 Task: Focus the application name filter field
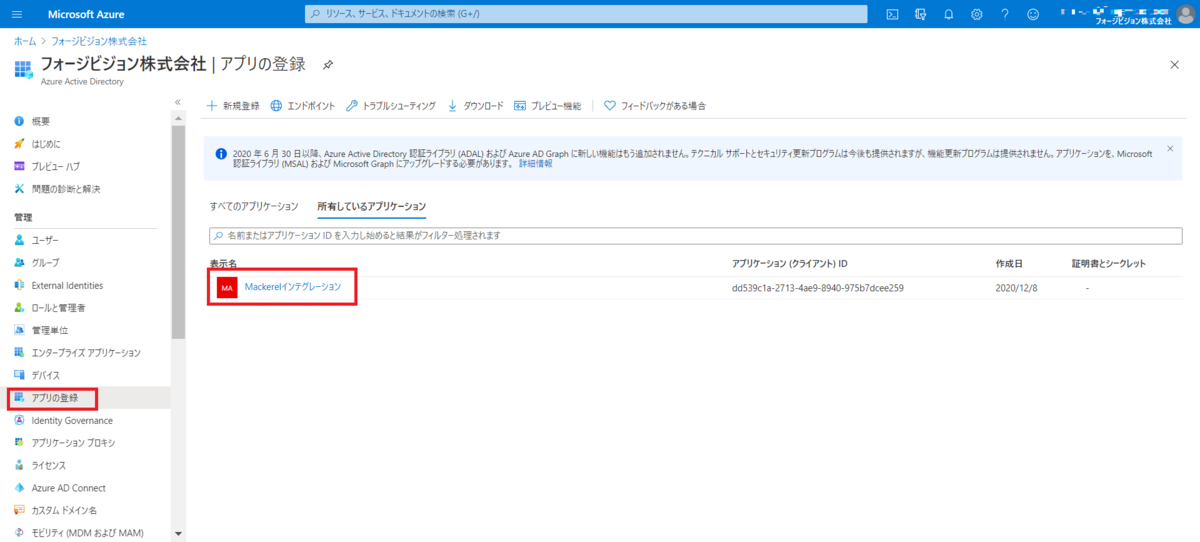[695, 235]
